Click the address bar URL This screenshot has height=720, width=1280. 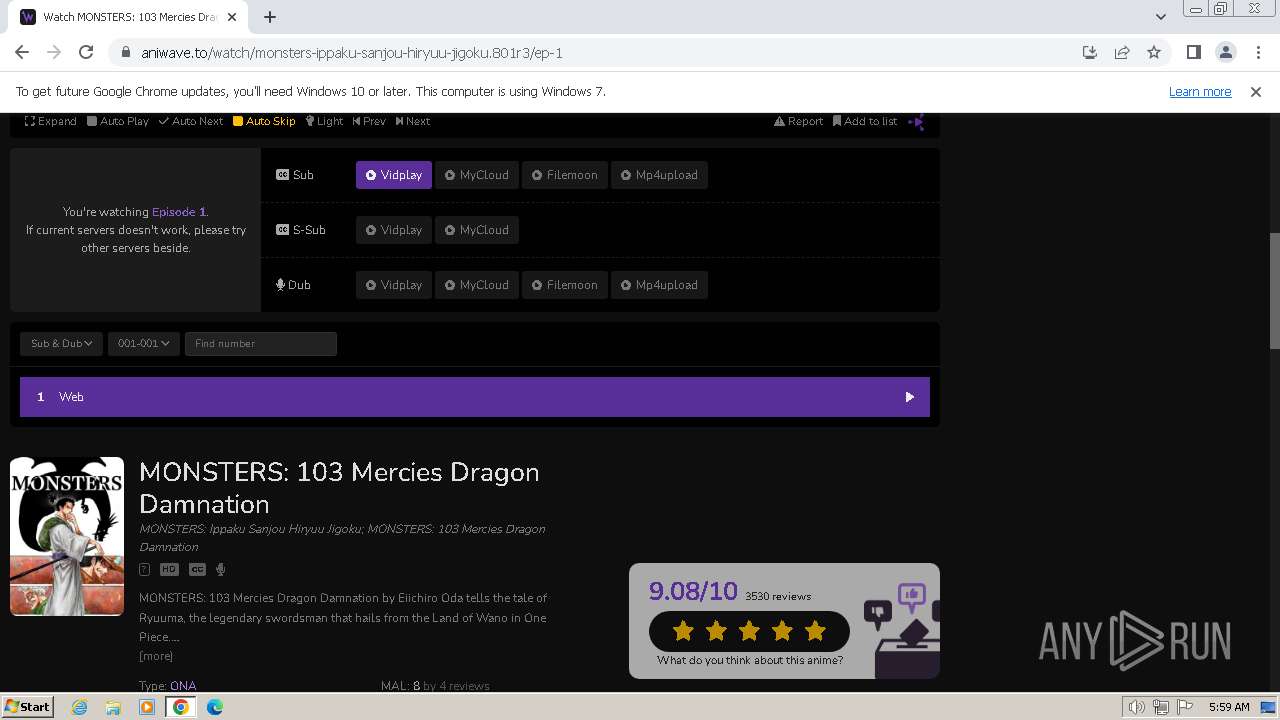[352, 53]
